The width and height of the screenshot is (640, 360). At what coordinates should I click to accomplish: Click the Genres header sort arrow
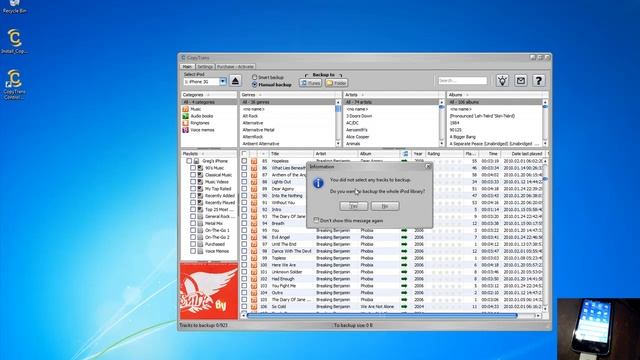point(260,95)
